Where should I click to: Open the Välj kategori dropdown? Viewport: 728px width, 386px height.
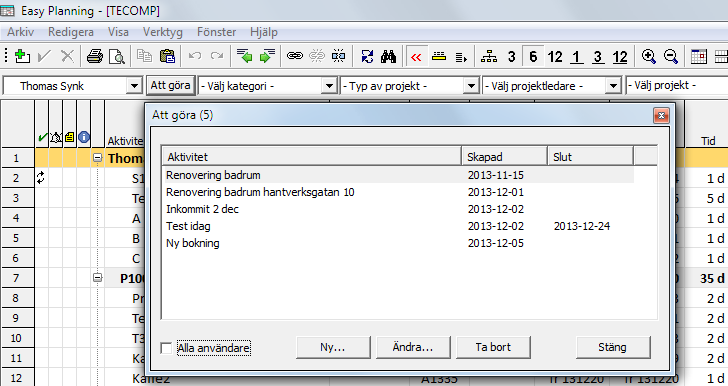[329, 86]
